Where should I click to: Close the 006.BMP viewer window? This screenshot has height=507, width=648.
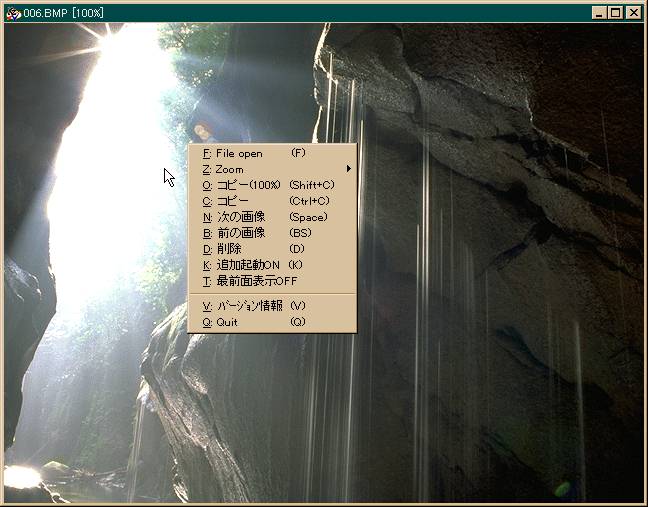(633, 13)
